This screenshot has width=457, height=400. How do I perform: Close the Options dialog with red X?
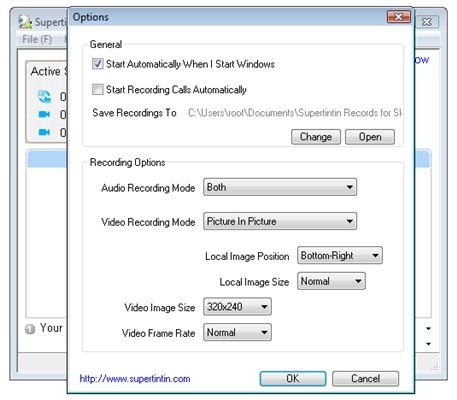(x=399, y=17)
